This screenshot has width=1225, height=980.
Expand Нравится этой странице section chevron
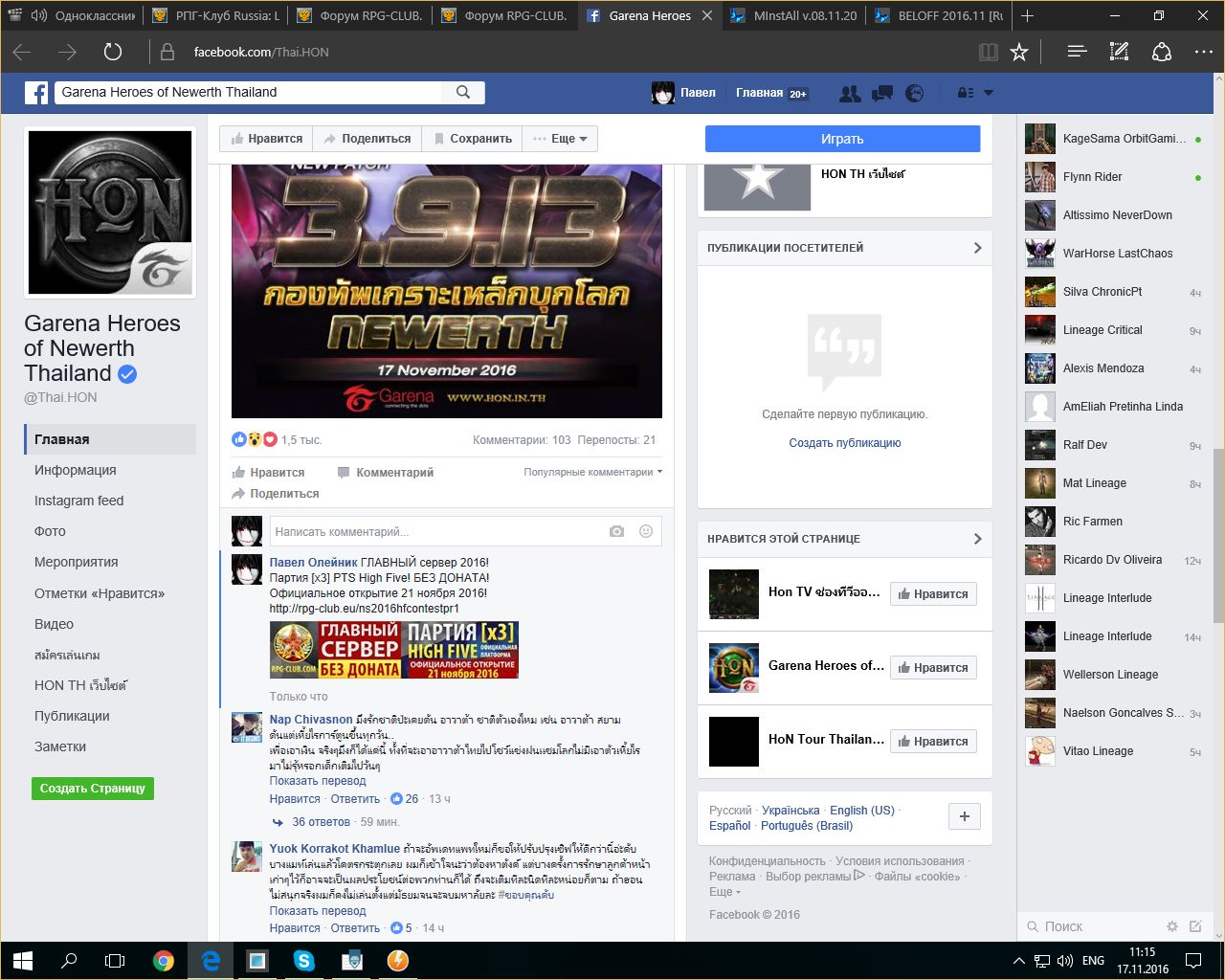(977, 539)
